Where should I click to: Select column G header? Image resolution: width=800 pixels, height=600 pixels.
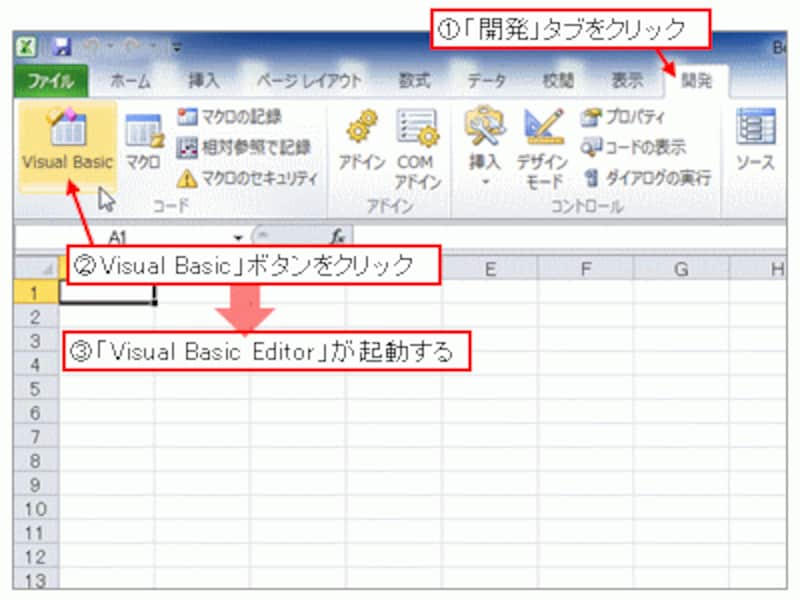tap(681, 269)
